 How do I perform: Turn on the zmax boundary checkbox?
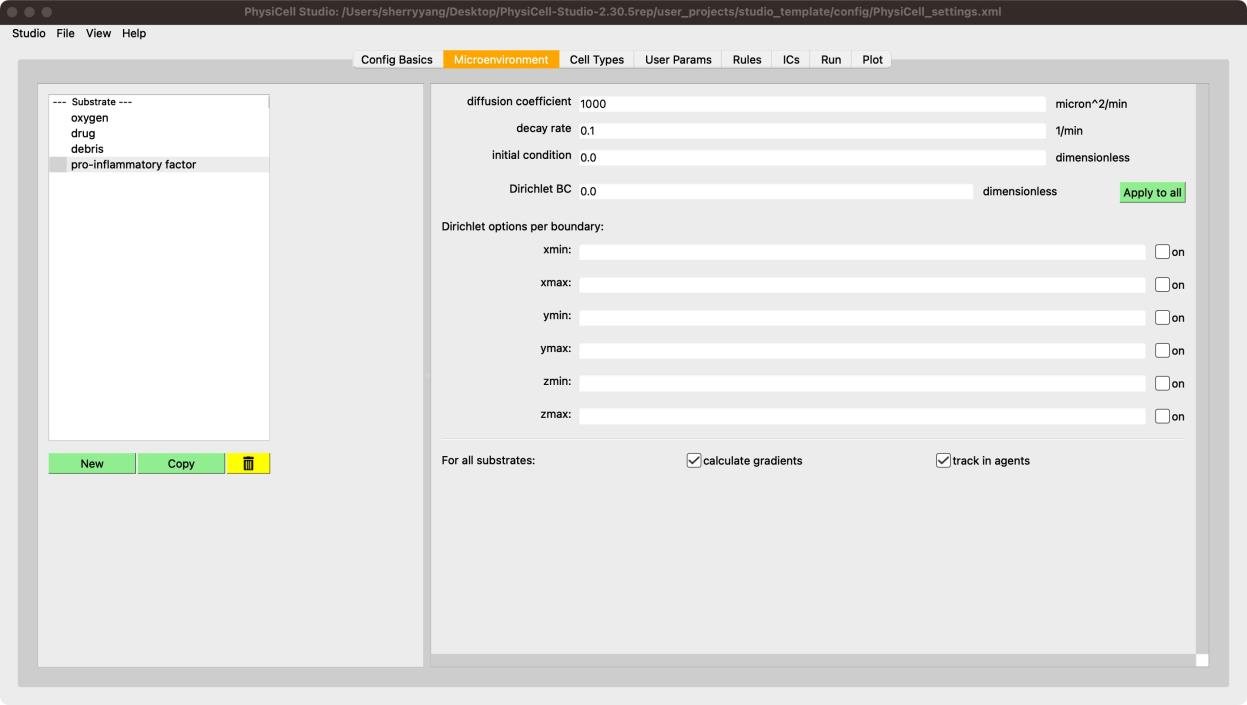point(1162,416)
